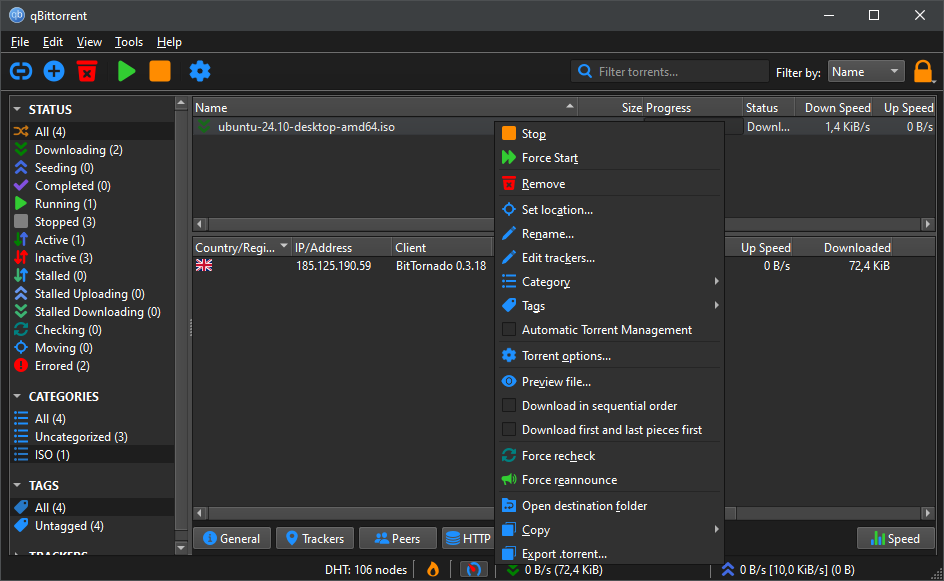Click the green Start torrent toolbar icon
This screenshot has height=581, width=944.
pyautogui.click(x=126, y=71)
